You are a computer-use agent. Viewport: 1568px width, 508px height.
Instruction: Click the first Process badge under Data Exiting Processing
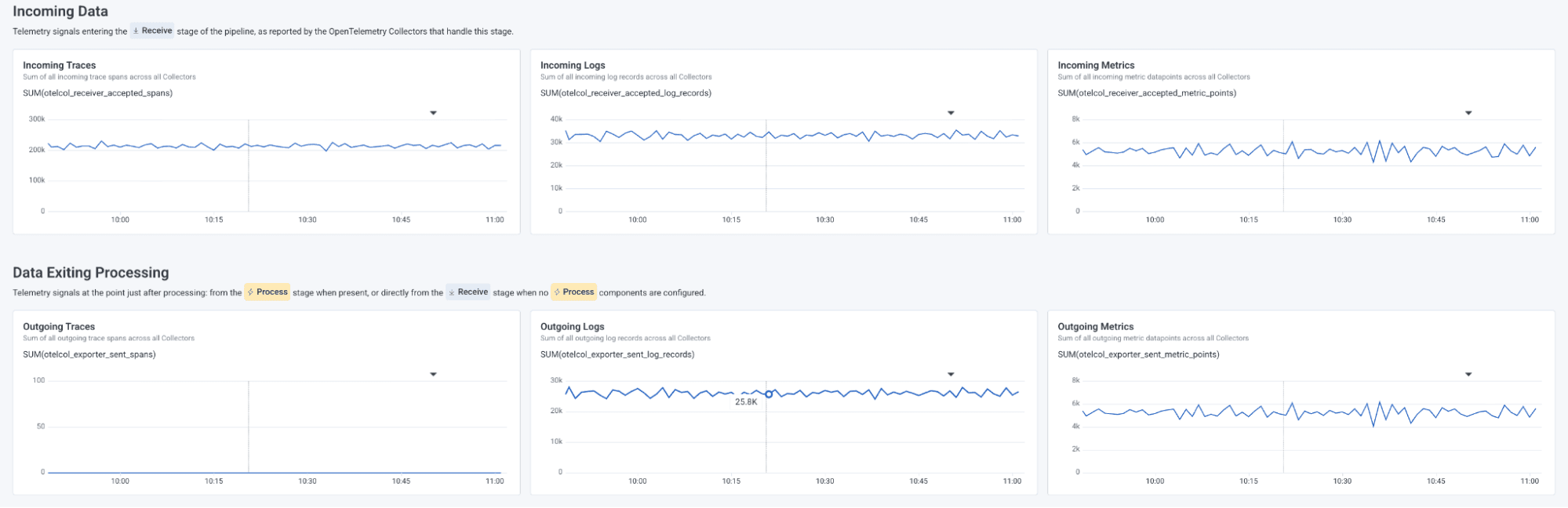pos(267,292)
